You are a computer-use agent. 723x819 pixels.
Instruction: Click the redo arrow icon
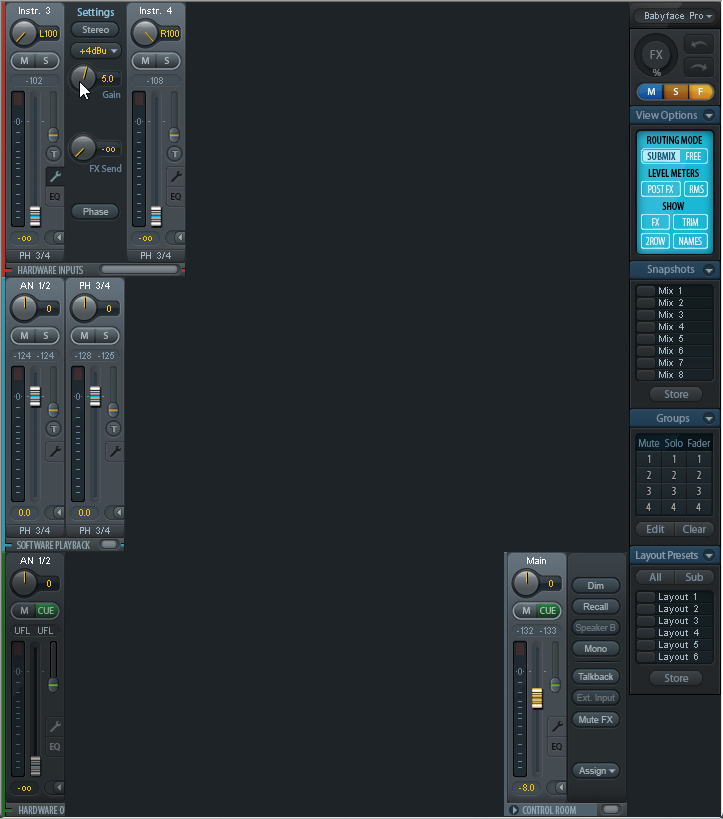pos(698,67)
